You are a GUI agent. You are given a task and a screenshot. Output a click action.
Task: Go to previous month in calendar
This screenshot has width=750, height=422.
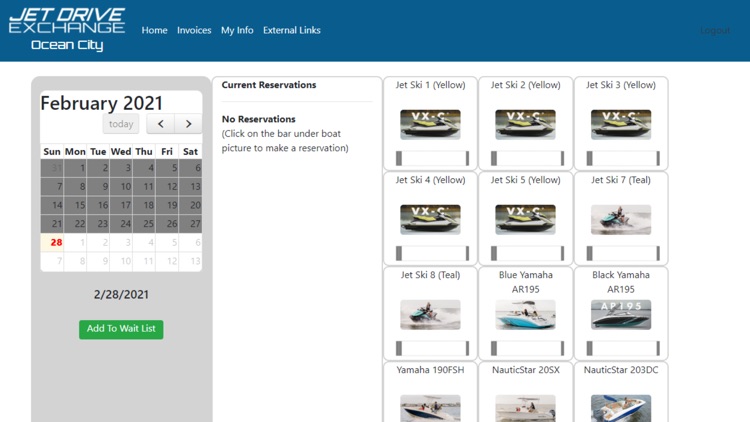(x=160, y=124)
